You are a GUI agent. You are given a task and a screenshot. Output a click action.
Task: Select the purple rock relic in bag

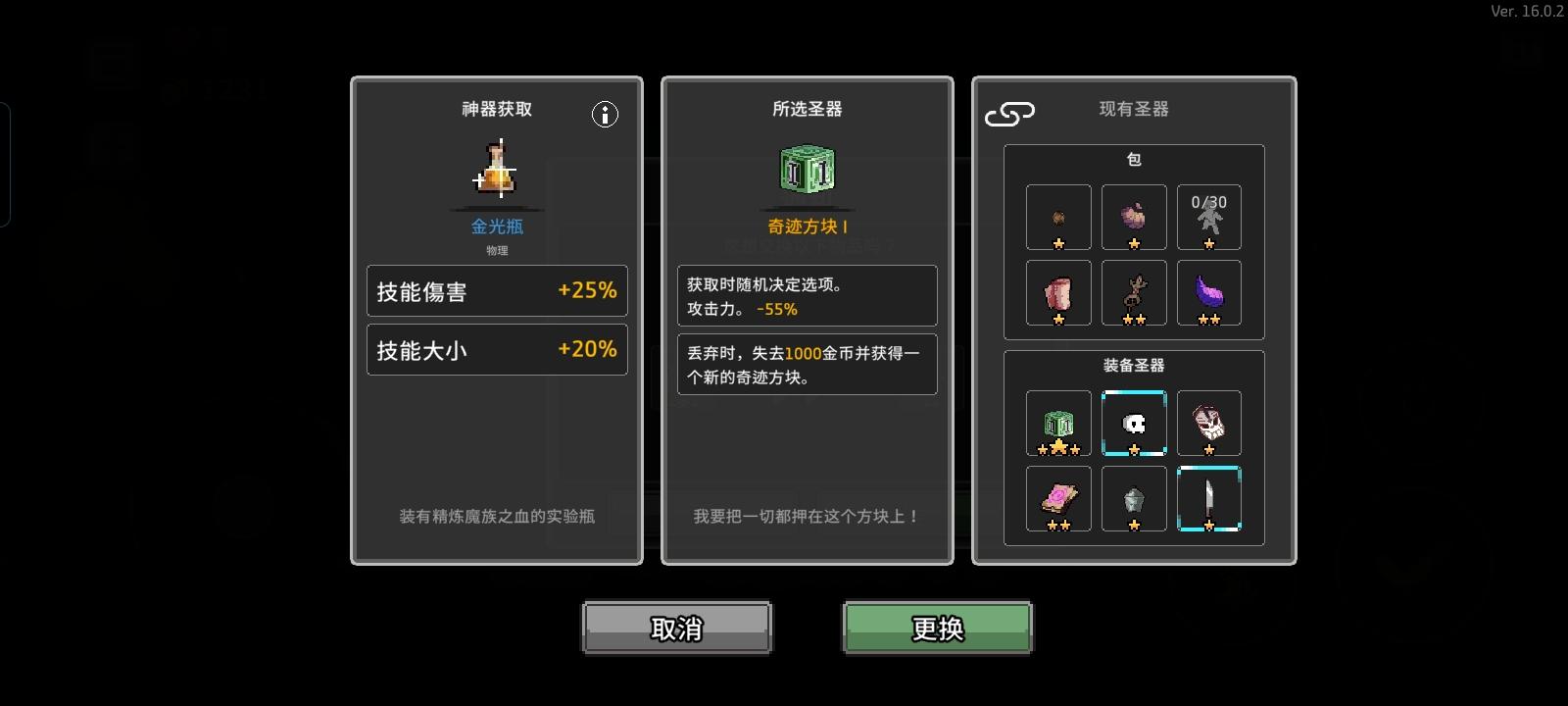1134,217
